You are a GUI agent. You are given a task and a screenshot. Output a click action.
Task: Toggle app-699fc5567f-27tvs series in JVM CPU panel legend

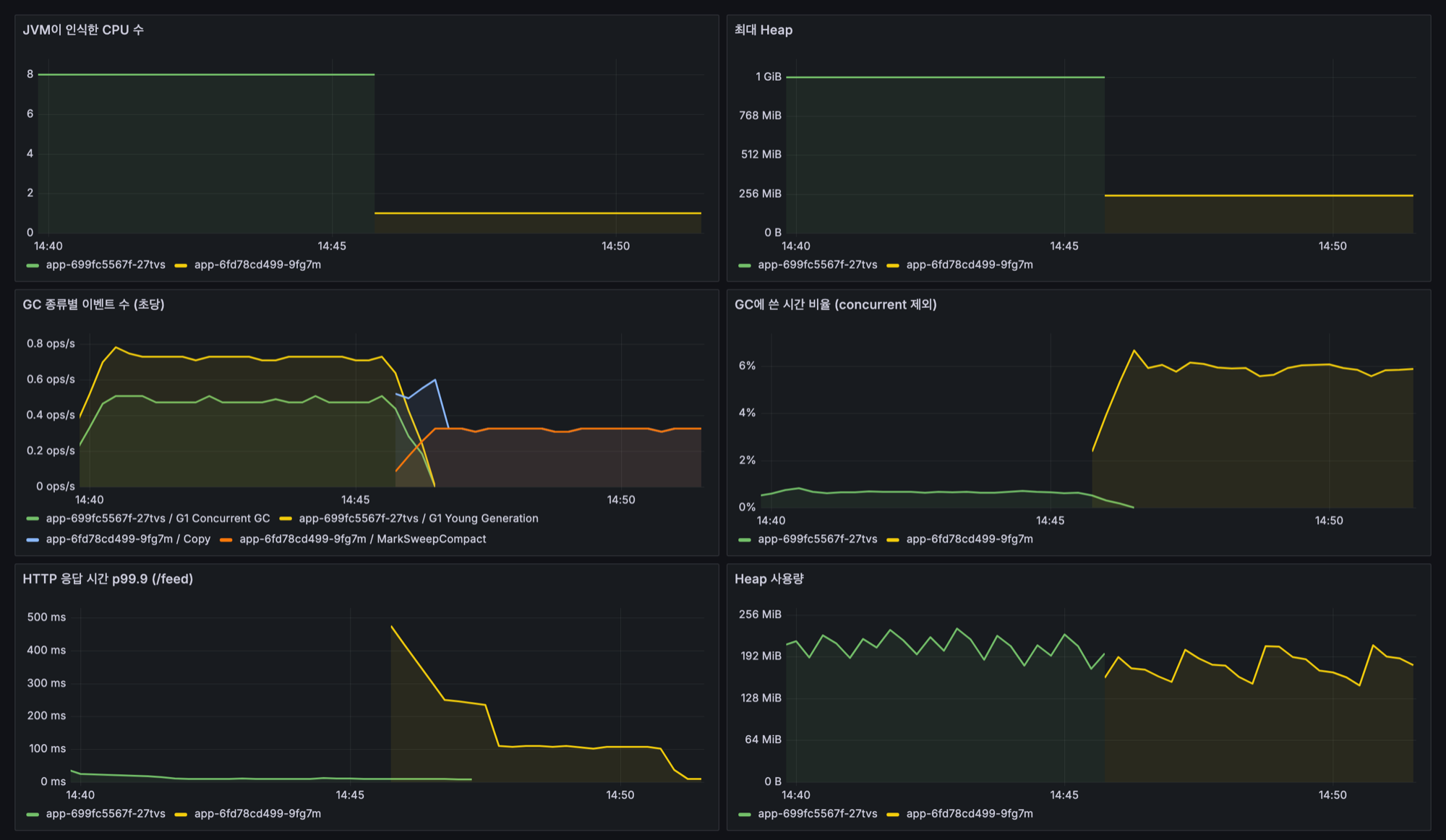click(106, 265)
